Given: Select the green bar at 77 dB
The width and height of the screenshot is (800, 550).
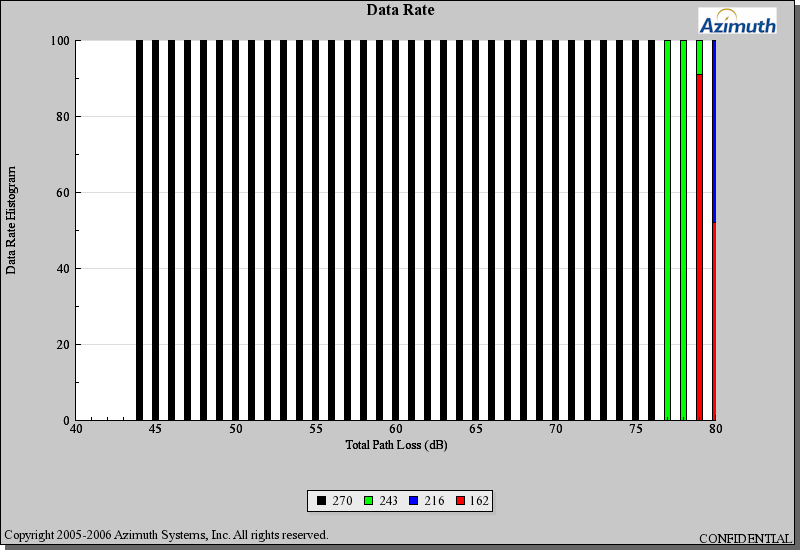Looking at the screenshot, I should (x=667, y=230).
